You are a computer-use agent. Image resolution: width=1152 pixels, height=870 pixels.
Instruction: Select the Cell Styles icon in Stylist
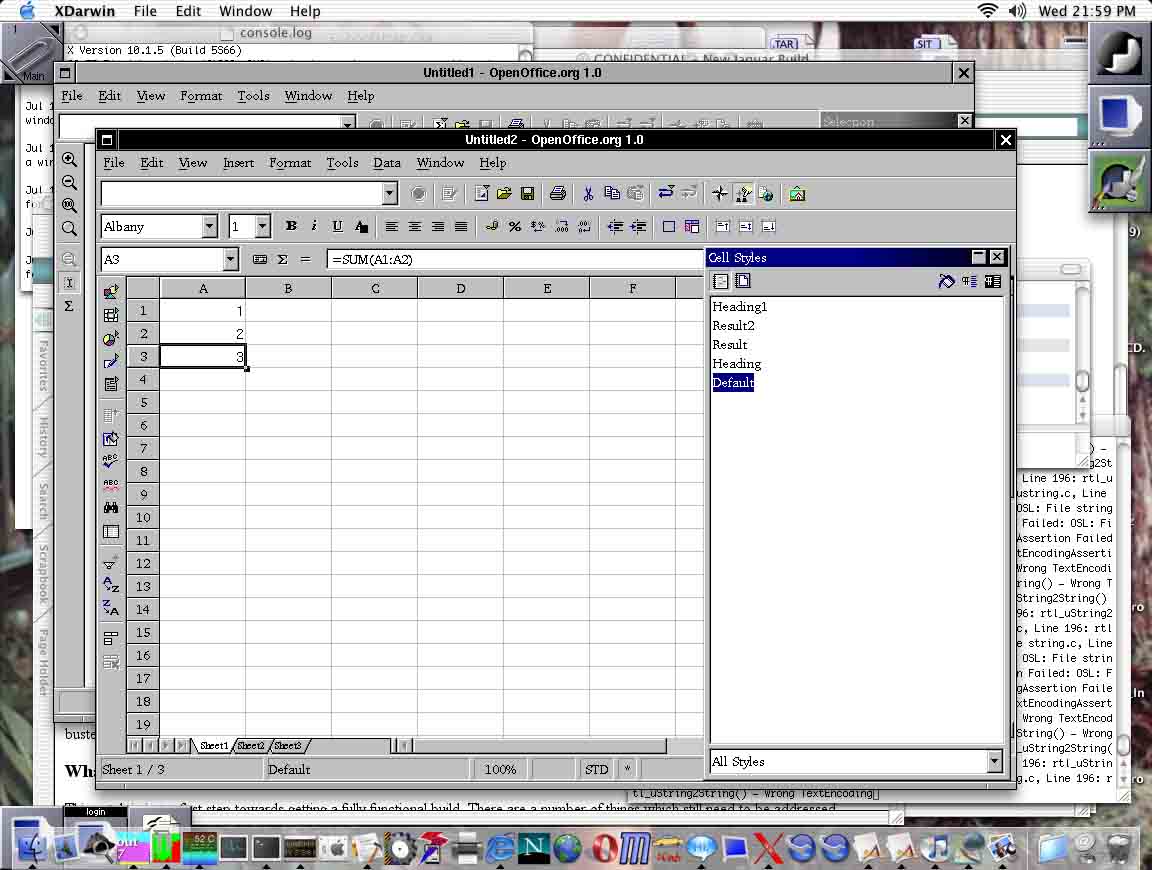720,281
